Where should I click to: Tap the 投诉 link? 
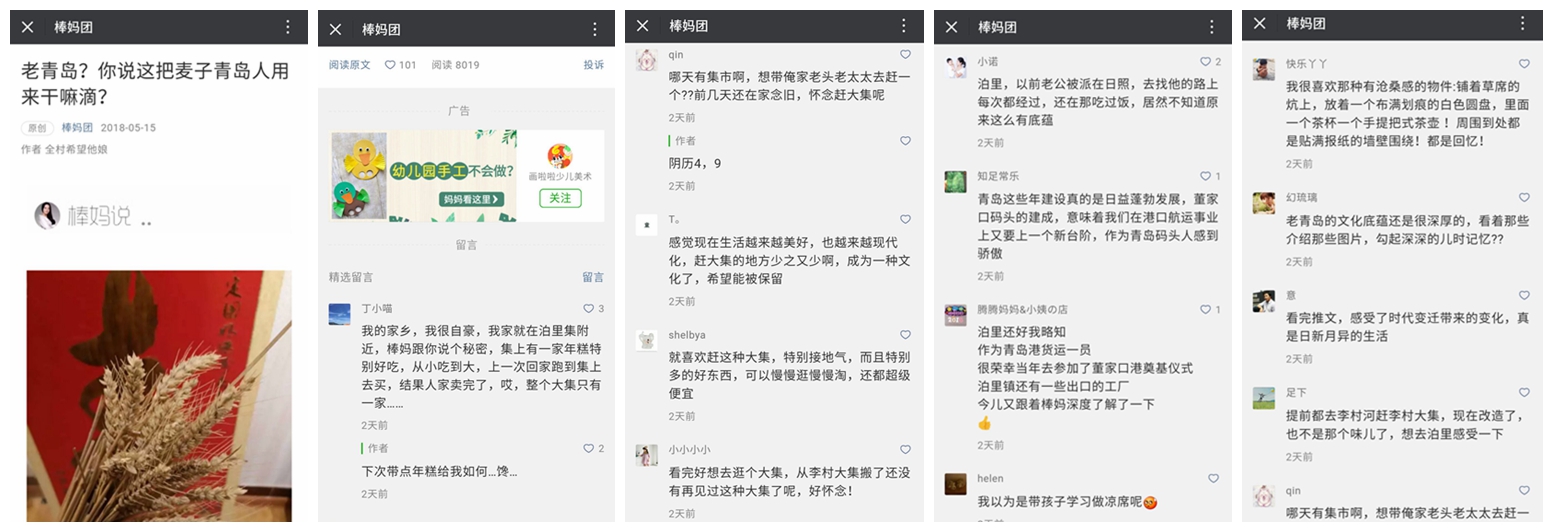pos(593,65)
